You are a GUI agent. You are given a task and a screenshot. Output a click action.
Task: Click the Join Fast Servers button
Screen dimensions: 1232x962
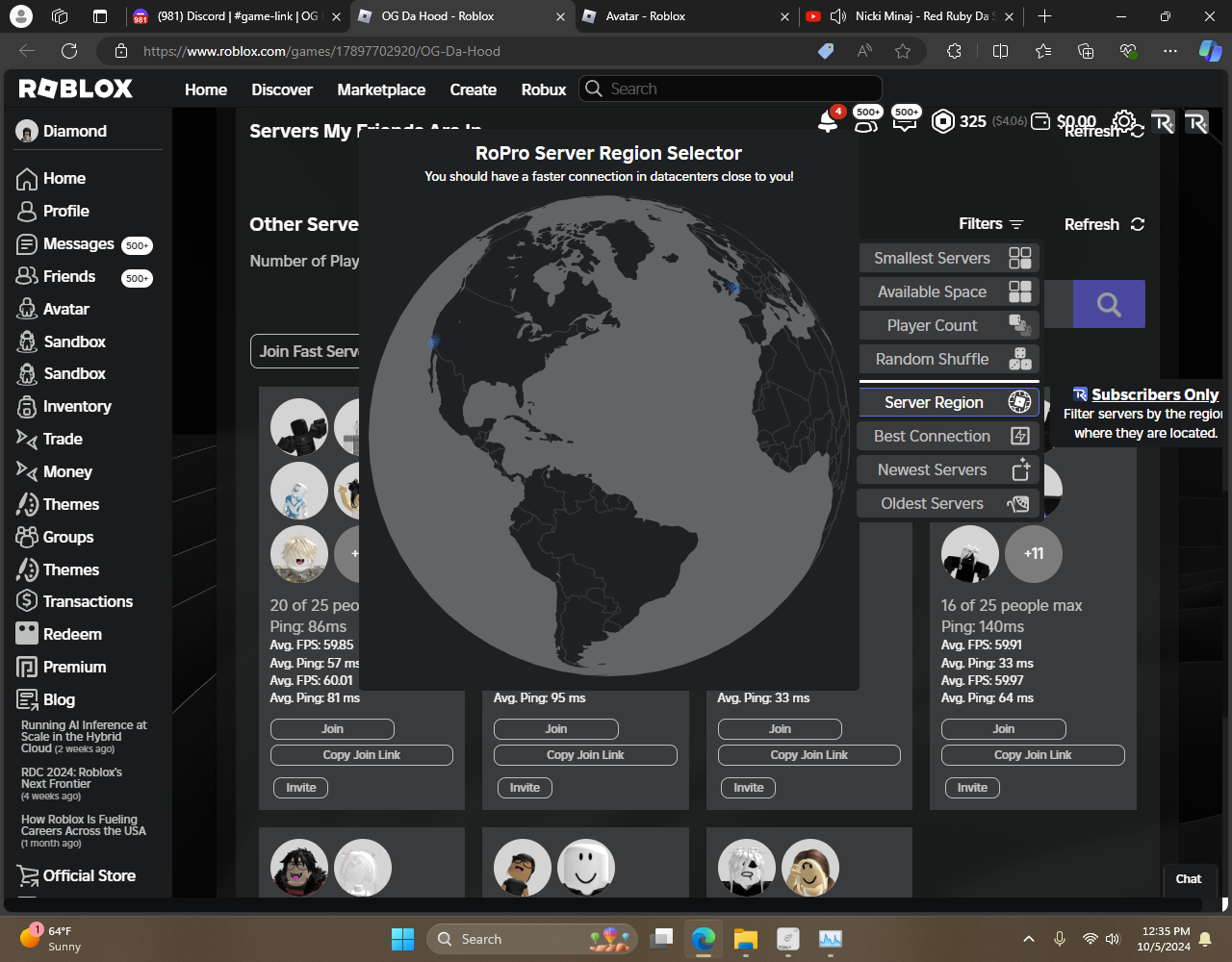click(305, 351)
